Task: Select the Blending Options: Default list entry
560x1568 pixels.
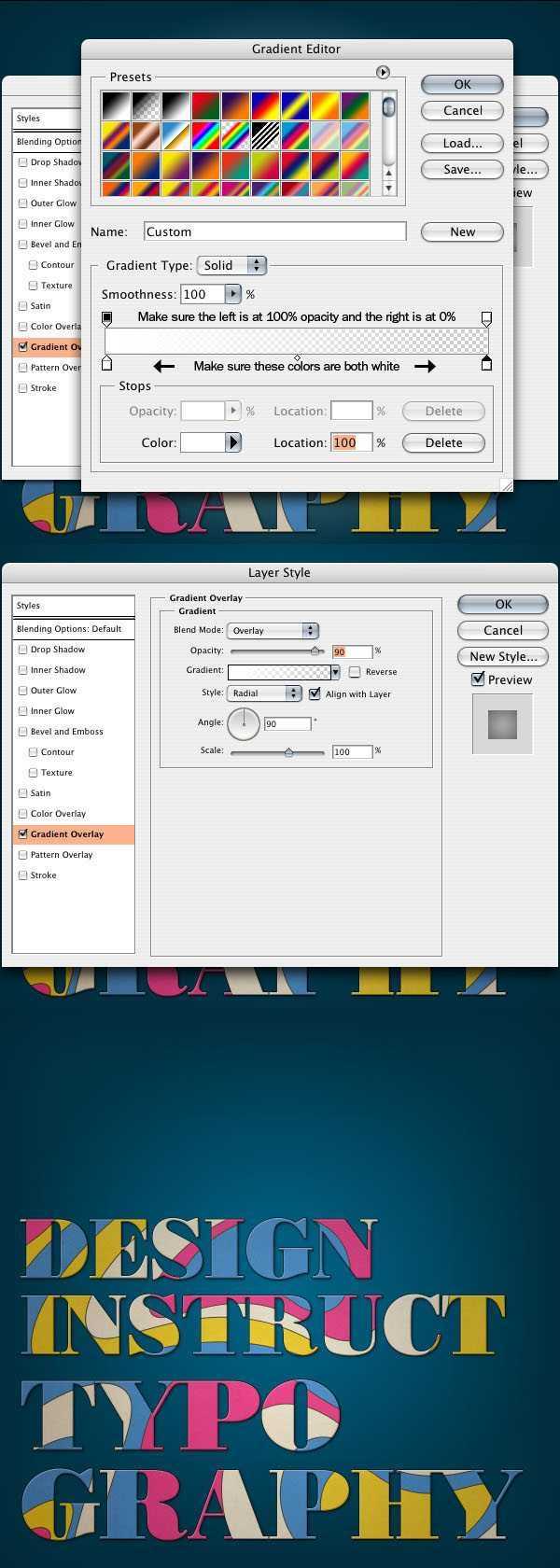Action: click(73, 629)
